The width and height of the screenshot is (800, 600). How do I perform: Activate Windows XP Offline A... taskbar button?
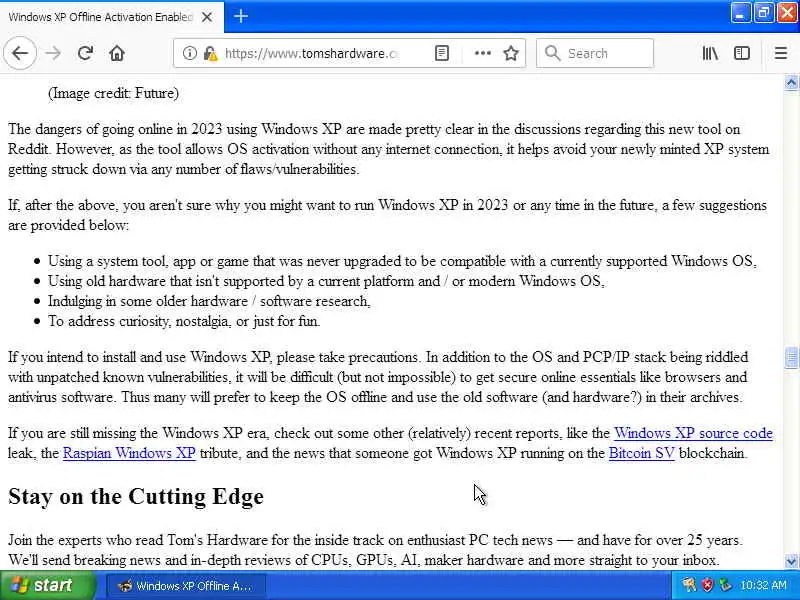186,586
